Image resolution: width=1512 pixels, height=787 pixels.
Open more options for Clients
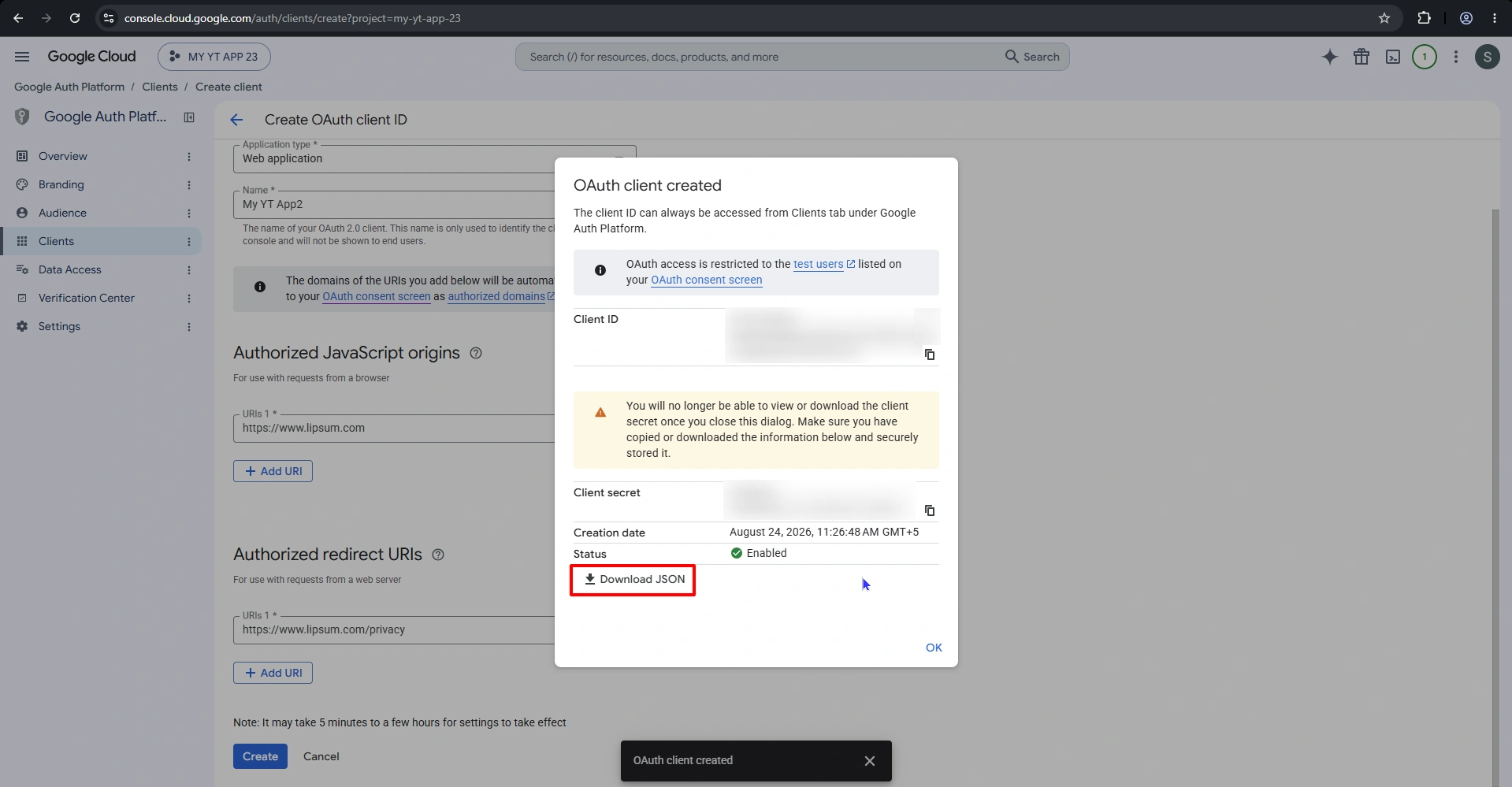pyautogui.click(x=189, y=242)
